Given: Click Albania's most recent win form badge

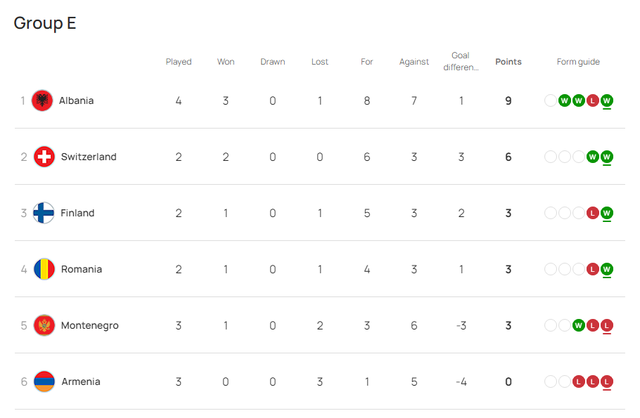Looking at the screenshot, I should tap(607, 100).
